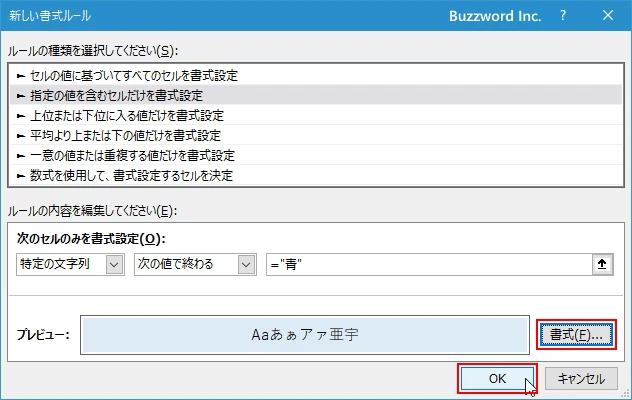Select rule type 指定の値を含むセルだけを書式設定
The height and width of the screenshot is (400, 632).
pos(316,96)
